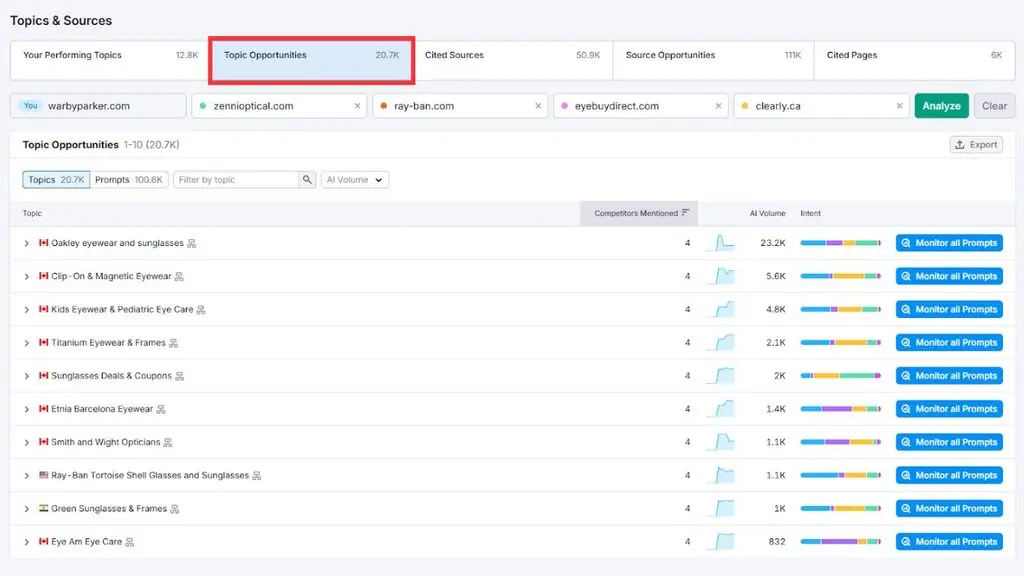Screen dimensions: 1024x576
Task: Click the trend sparkline for Oakley eyewear row
Action: [x=722, y=243]
